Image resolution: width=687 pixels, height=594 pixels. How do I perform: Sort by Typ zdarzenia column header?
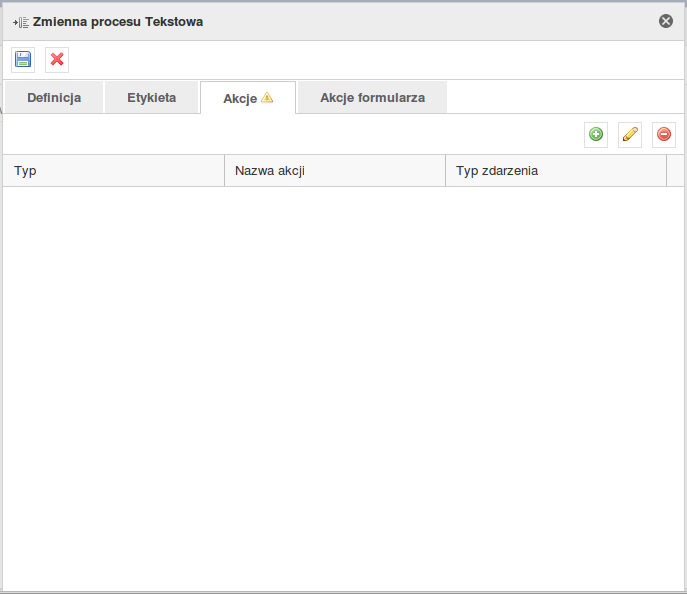pos(556,171)
